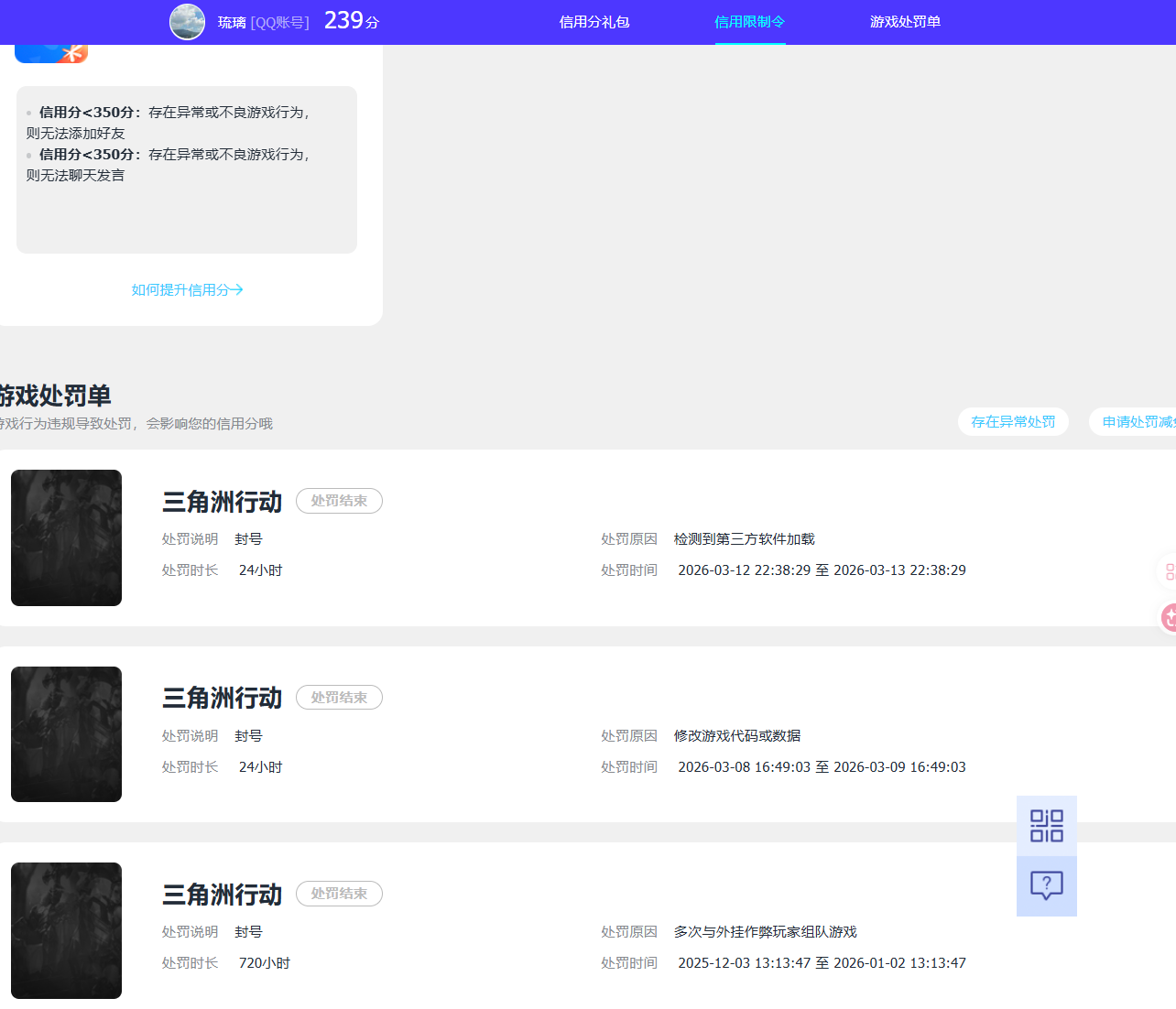Click the 如何提升信用分 link
The image size is (1176, 1009).
click(187, 288)
